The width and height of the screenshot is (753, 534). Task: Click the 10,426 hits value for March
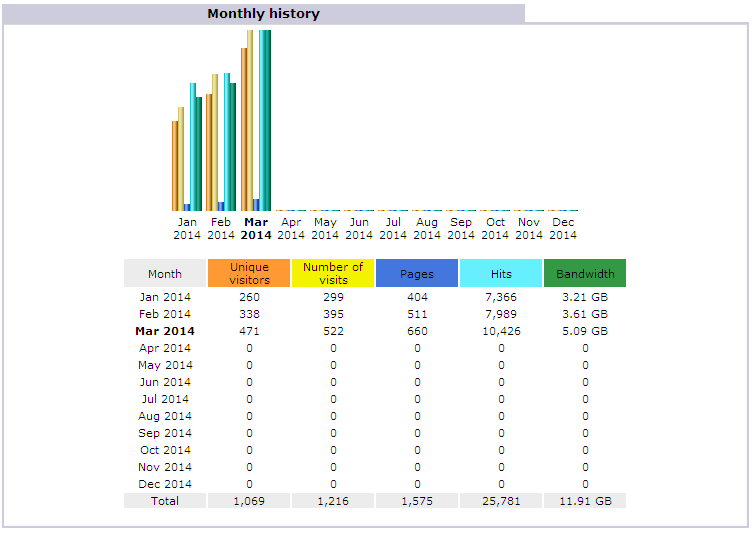[501, 331]
